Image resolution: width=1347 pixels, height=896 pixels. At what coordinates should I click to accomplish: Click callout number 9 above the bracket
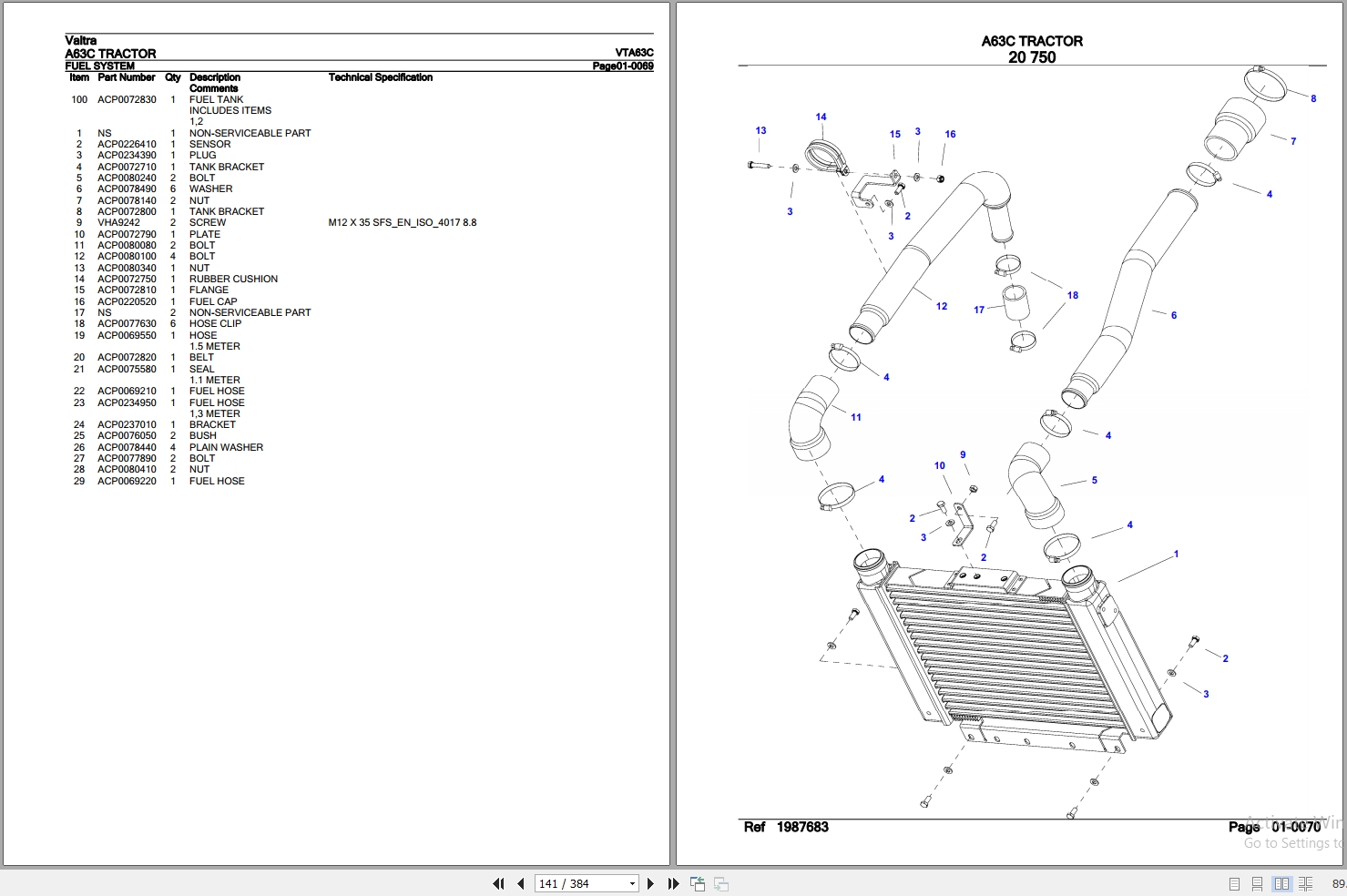963,454
